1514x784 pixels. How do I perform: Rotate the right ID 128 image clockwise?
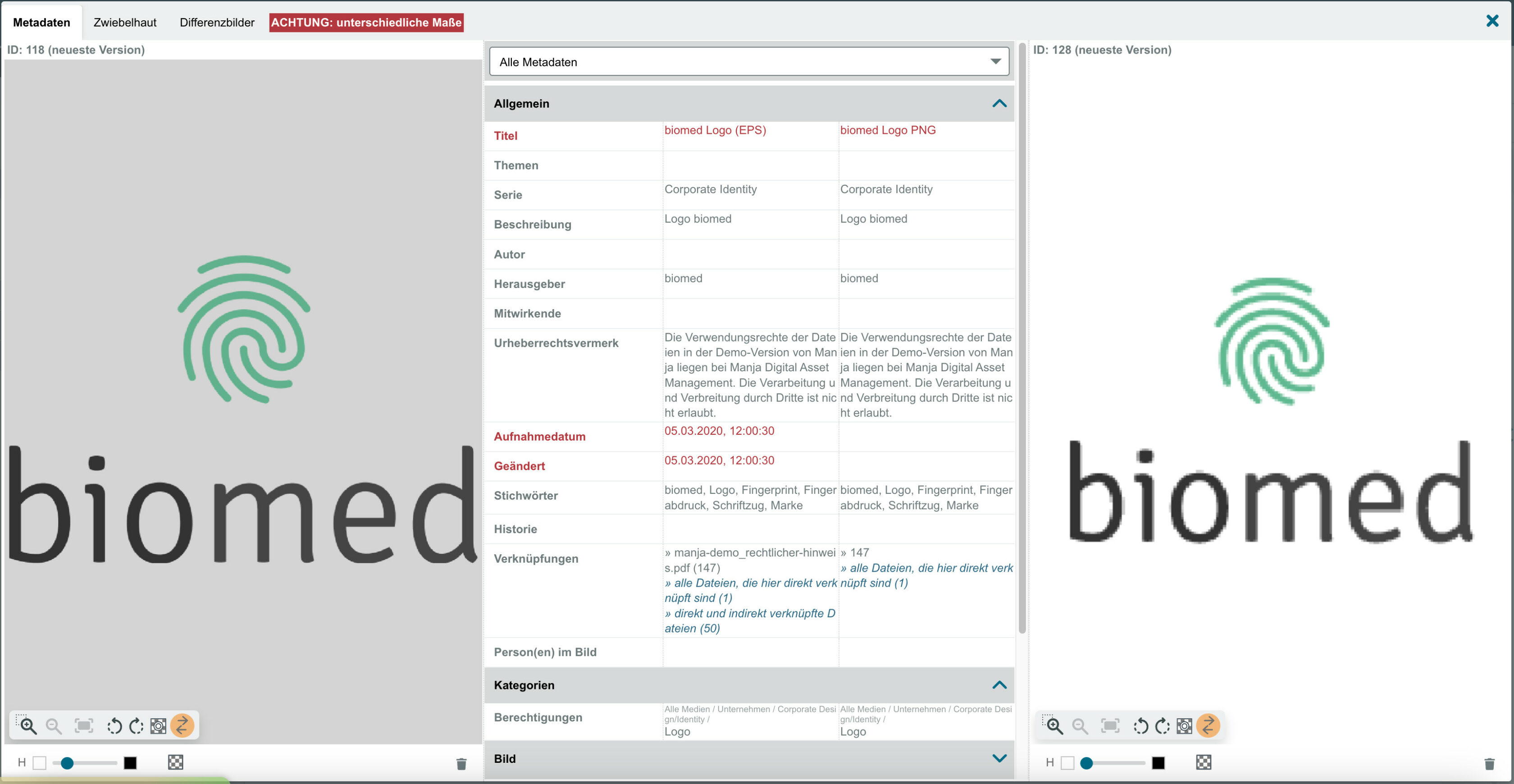(1163, 726)
